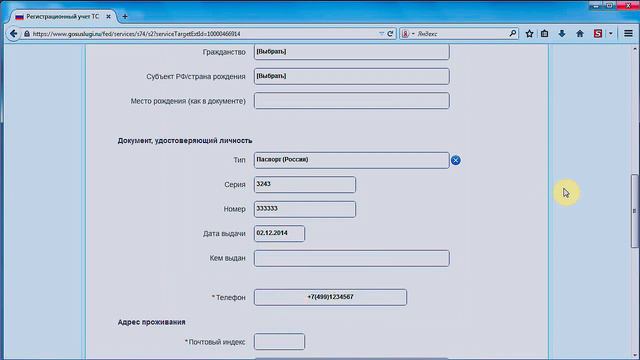Screen dimensions: 640x360
Task: Open the dropdown next to S extension
Action: [611, 34]
